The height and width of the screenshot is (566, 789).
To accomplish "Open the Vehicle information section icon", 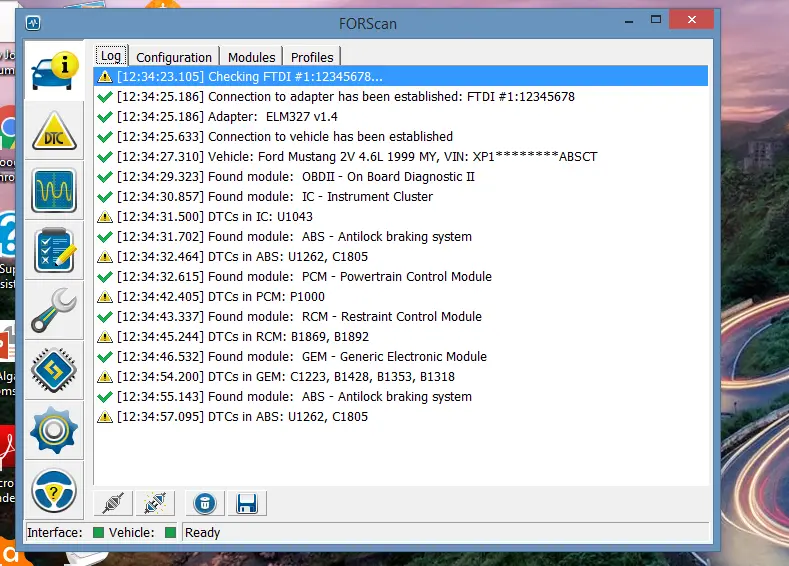I will pos(54,71).
